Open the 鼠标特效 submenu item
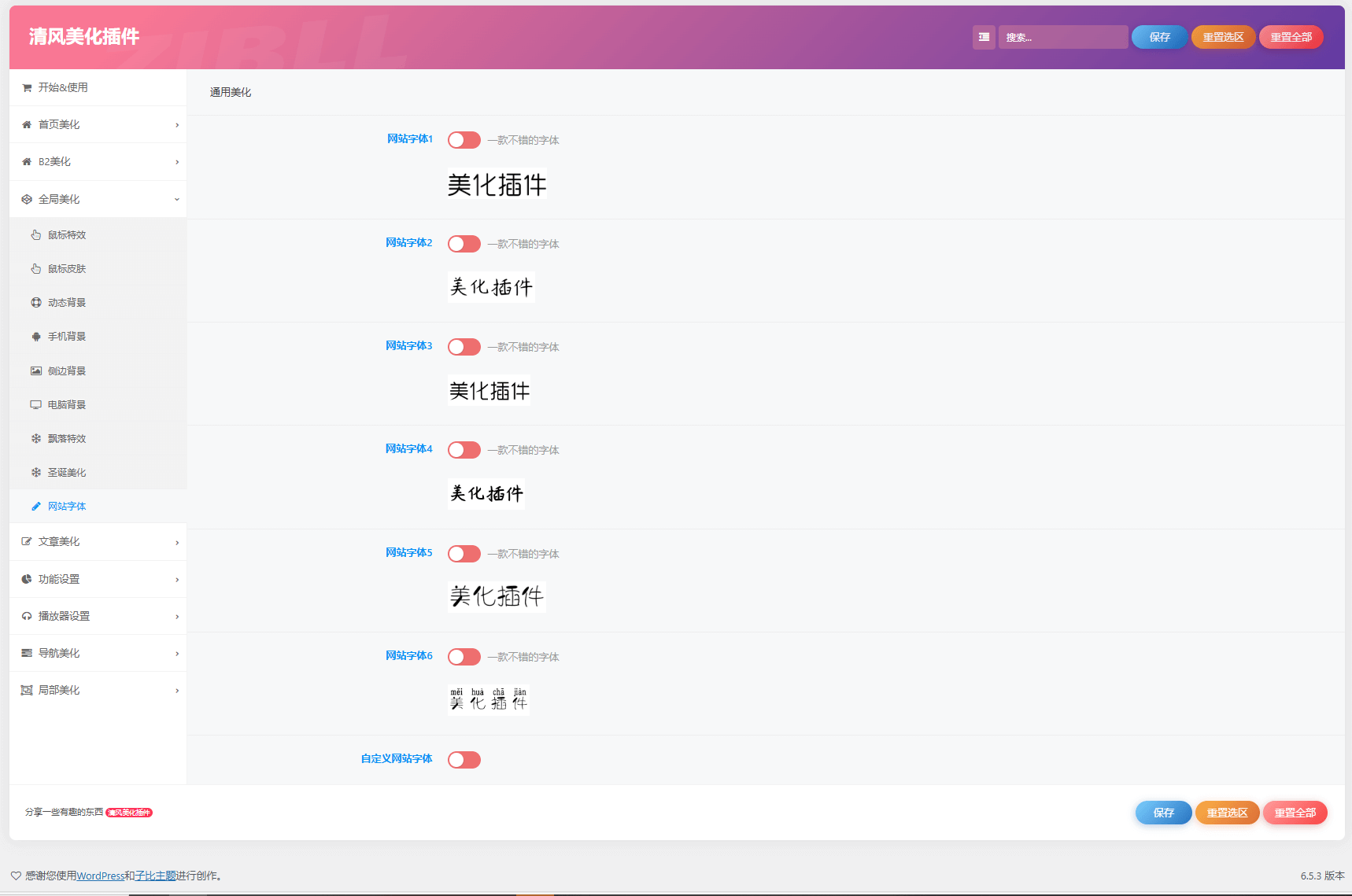The height and width of the screenshot is (896, 1352). [x=98, y=235]
